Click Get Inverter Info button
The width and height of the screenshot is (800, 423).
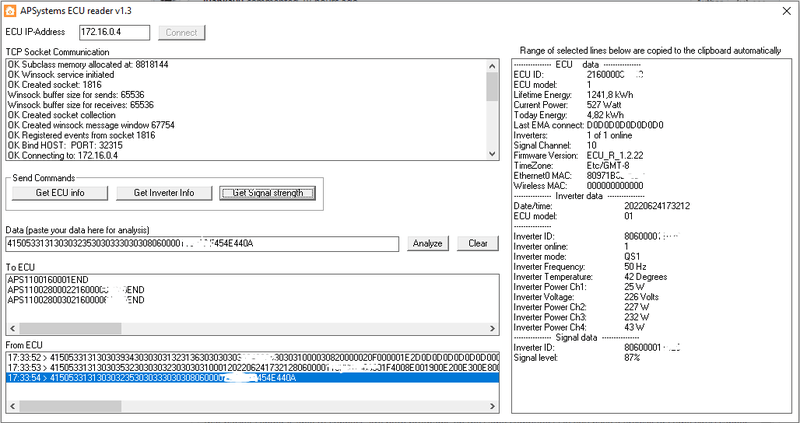pyautogui.click(x=164, y=193)
